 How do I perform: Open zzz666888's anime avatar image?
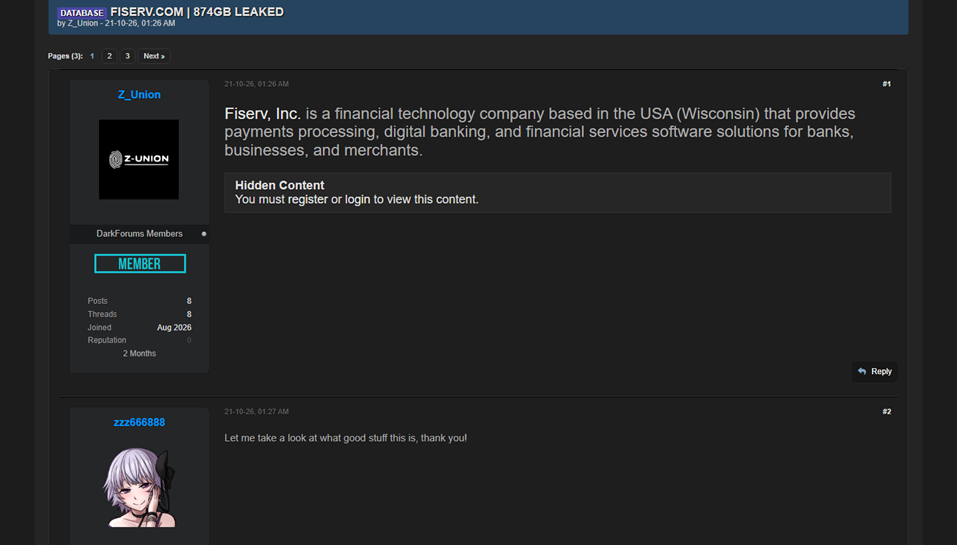pos(139,487)
